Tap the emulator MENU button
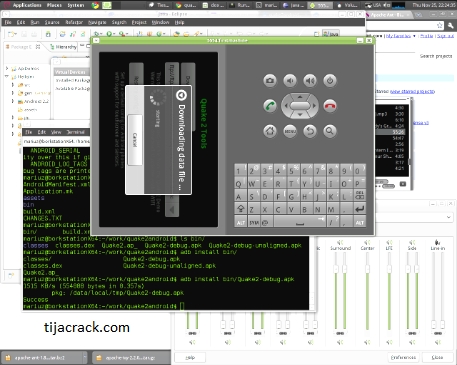This screenshot has height=365, width=457. coord(290,131)
